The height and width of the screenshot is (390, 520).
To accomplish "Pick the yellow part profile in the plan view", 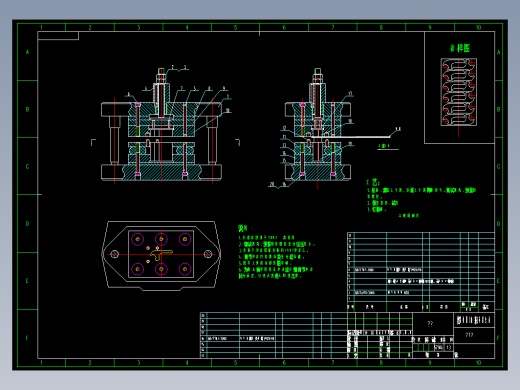I will (x=161, y=255).
